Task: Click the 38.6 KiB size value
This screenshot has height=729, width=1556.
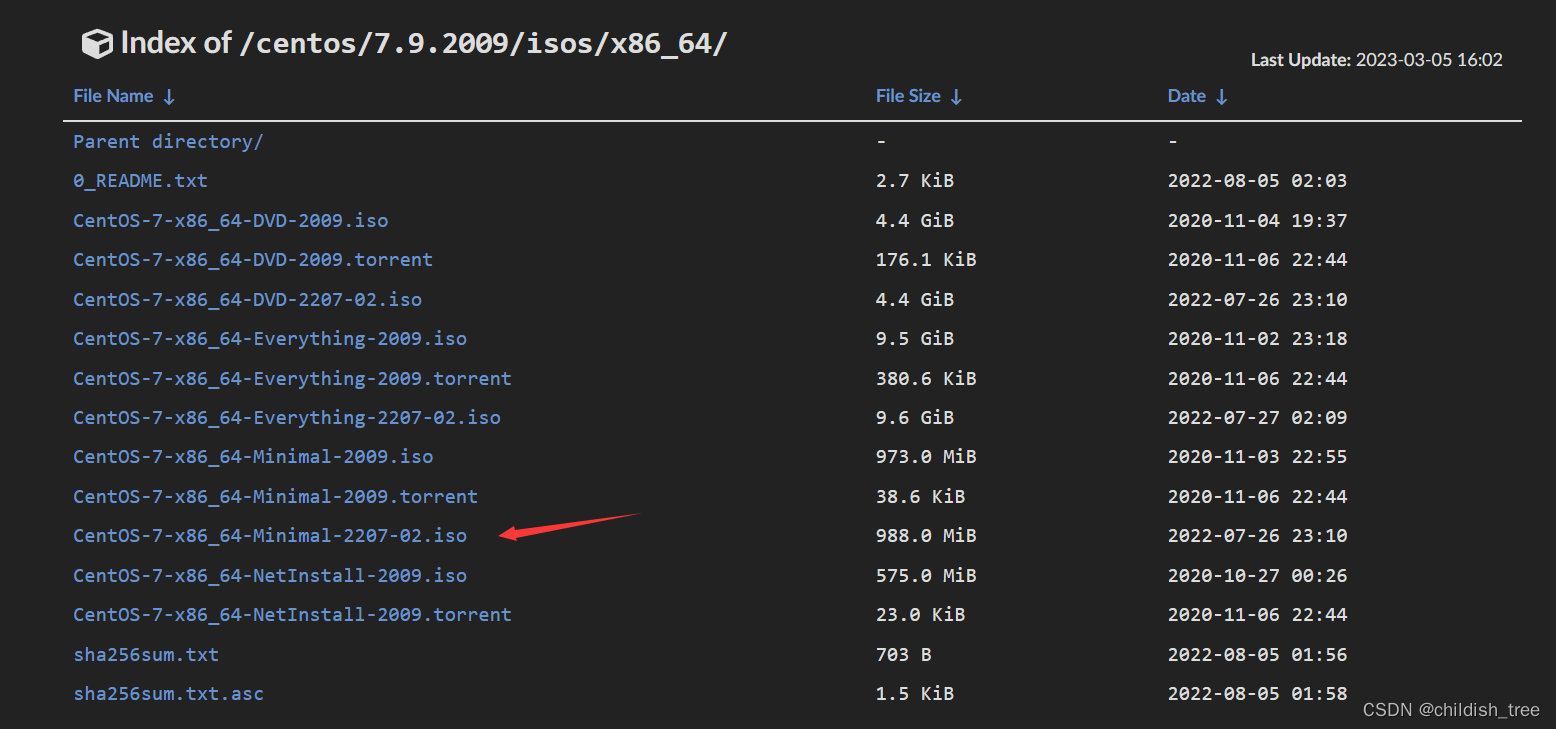Action: tap(921, 496)
